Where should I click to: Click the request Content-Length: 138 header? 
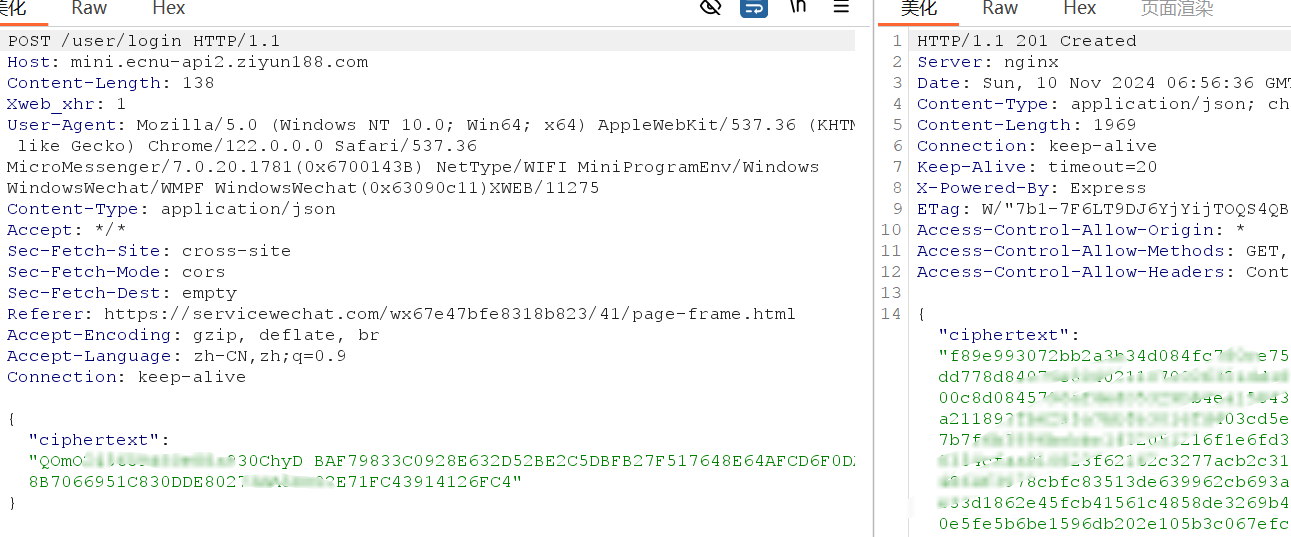[111, 83]
